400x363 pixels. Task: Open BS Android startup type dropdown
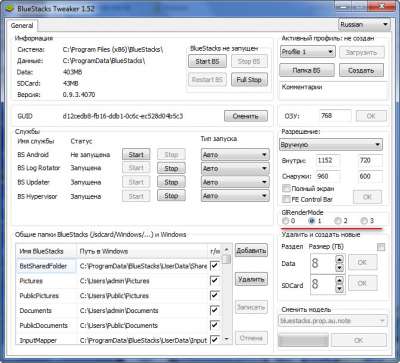(235, 155)
